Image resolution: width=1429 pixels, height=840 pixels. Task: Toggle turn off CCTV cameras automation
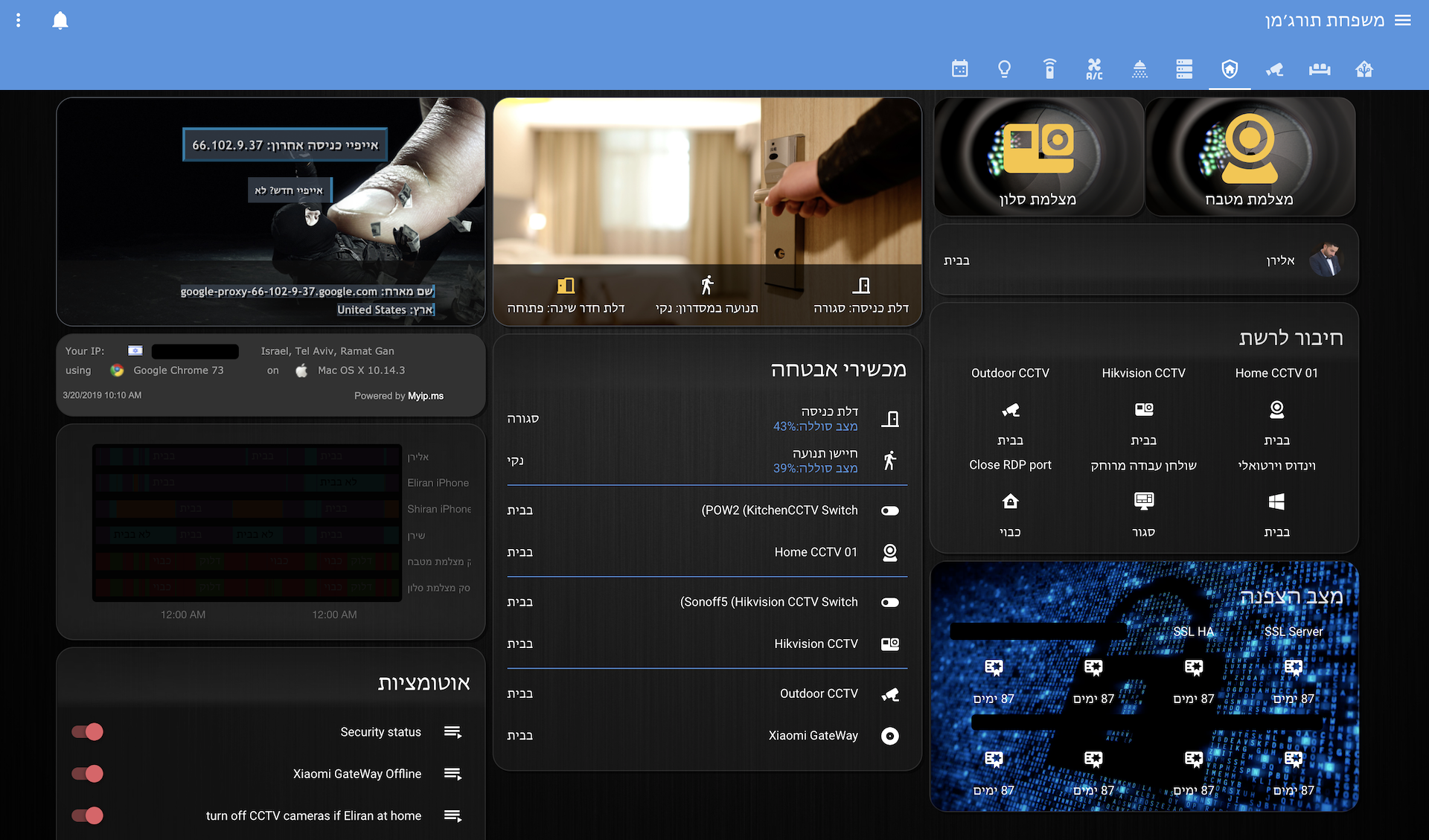[88, 815]
